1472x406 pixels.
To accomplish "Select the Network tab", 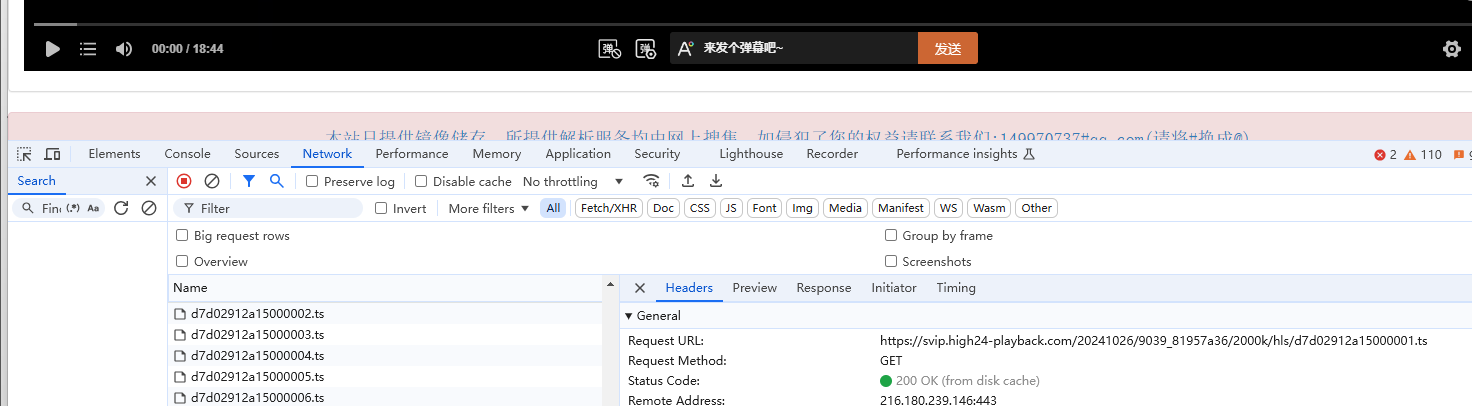I will [327, 154].
